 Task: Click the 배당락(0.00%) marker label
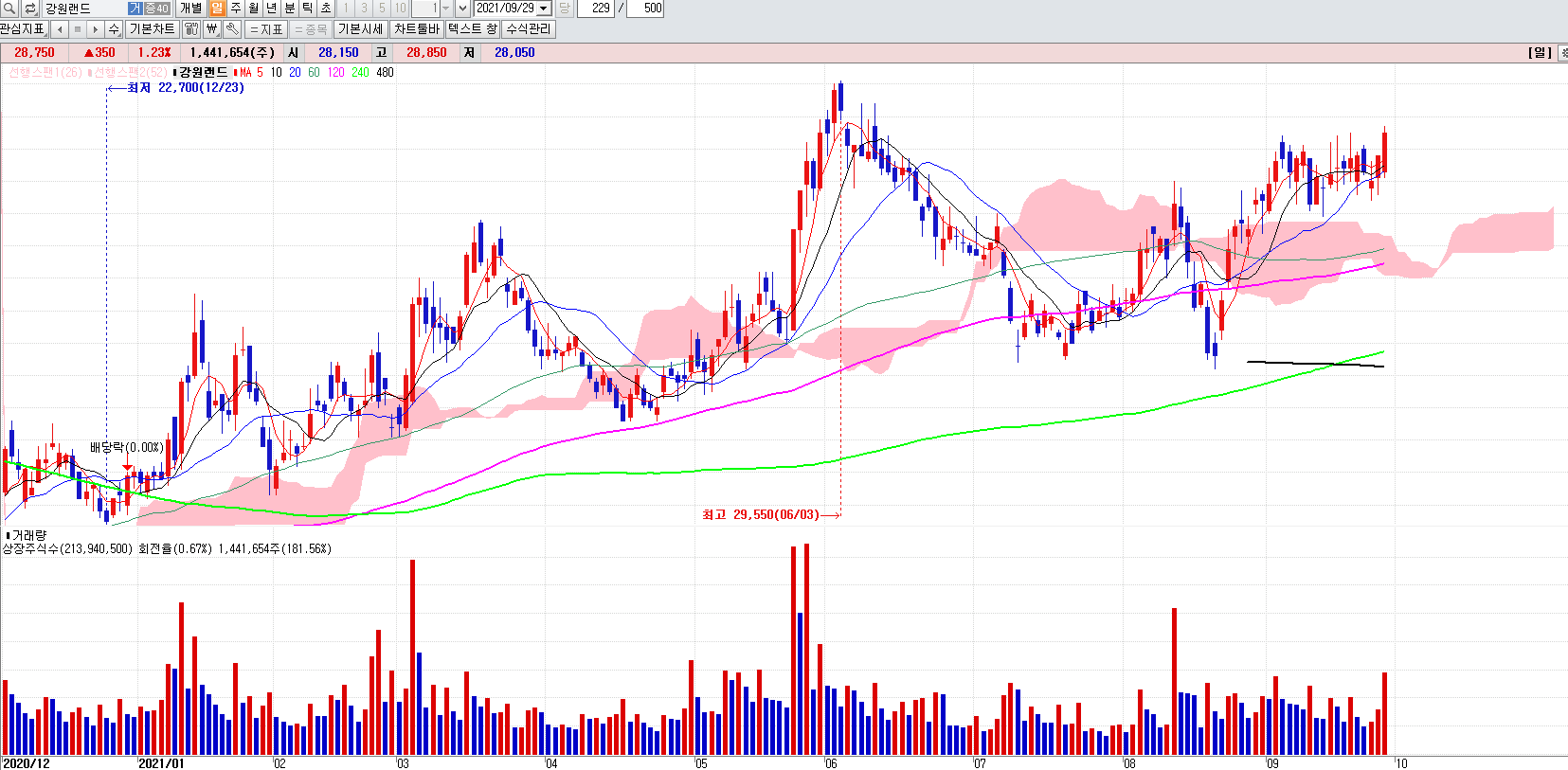pyautogui.click(x=127, y=447)
